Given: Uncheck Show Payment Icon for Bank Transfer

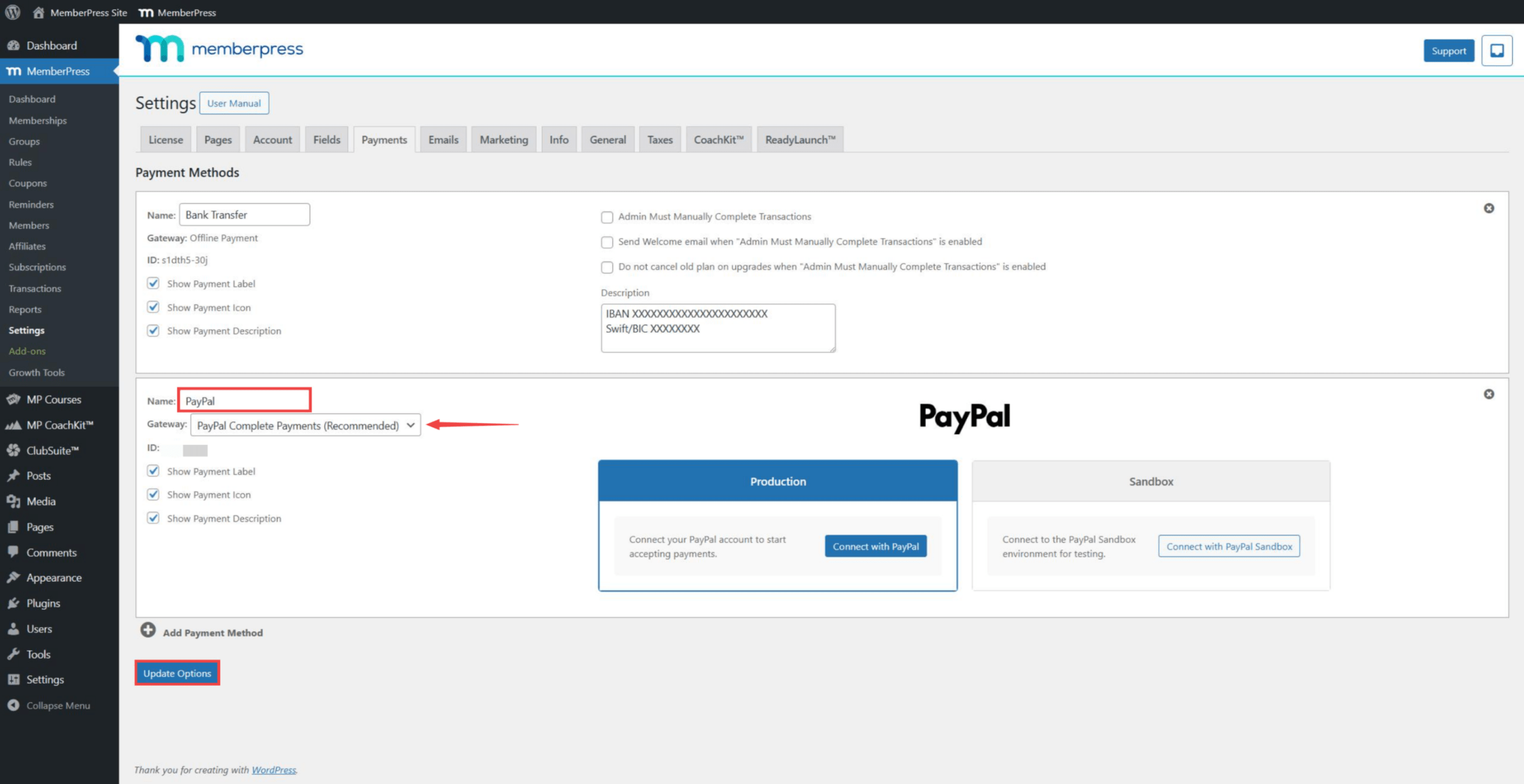Looking at the screenshot, I should coord(153,307).
